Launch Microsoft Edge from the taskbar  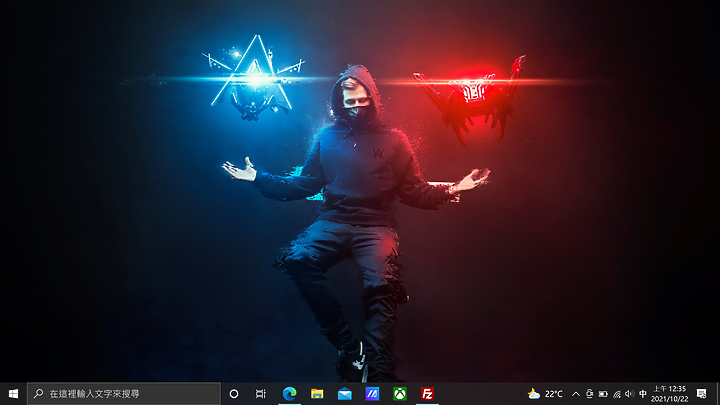[289, 394]
